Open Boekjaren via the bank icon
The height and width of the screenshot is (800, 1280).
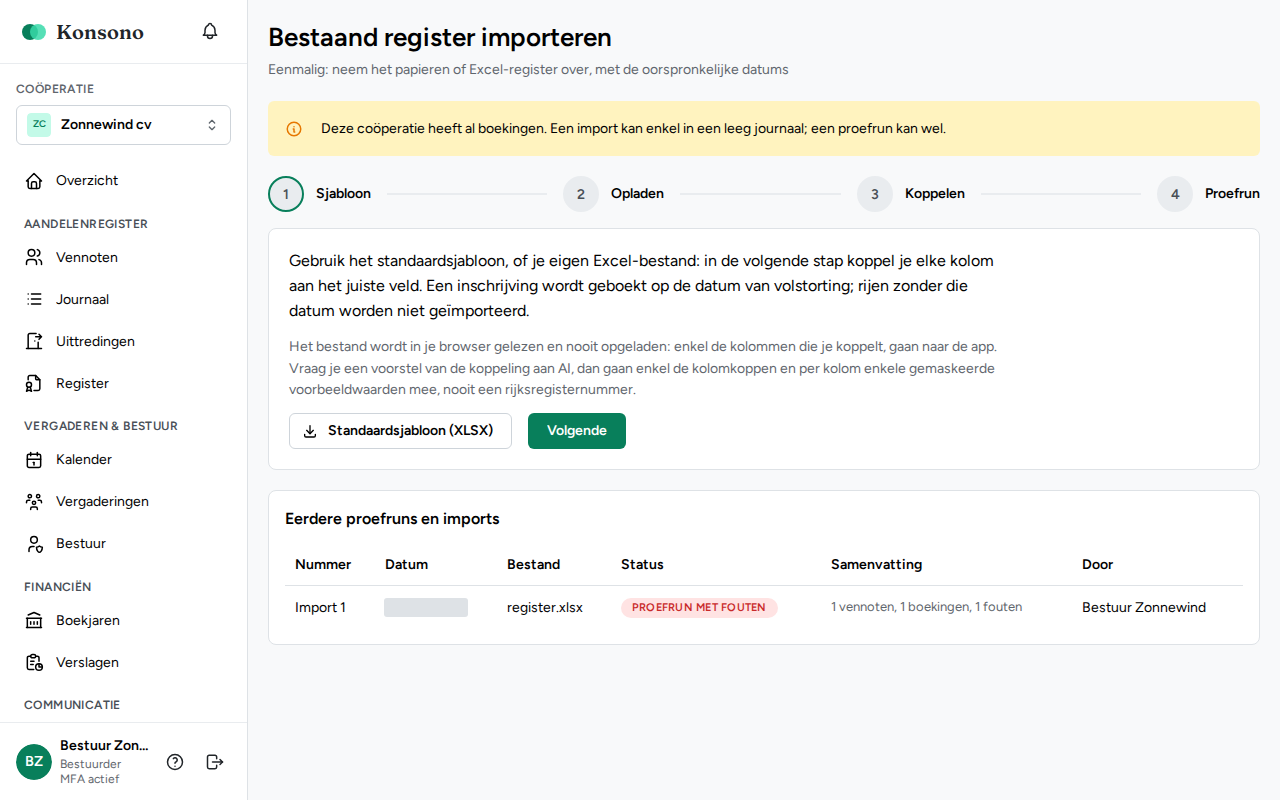34,621
